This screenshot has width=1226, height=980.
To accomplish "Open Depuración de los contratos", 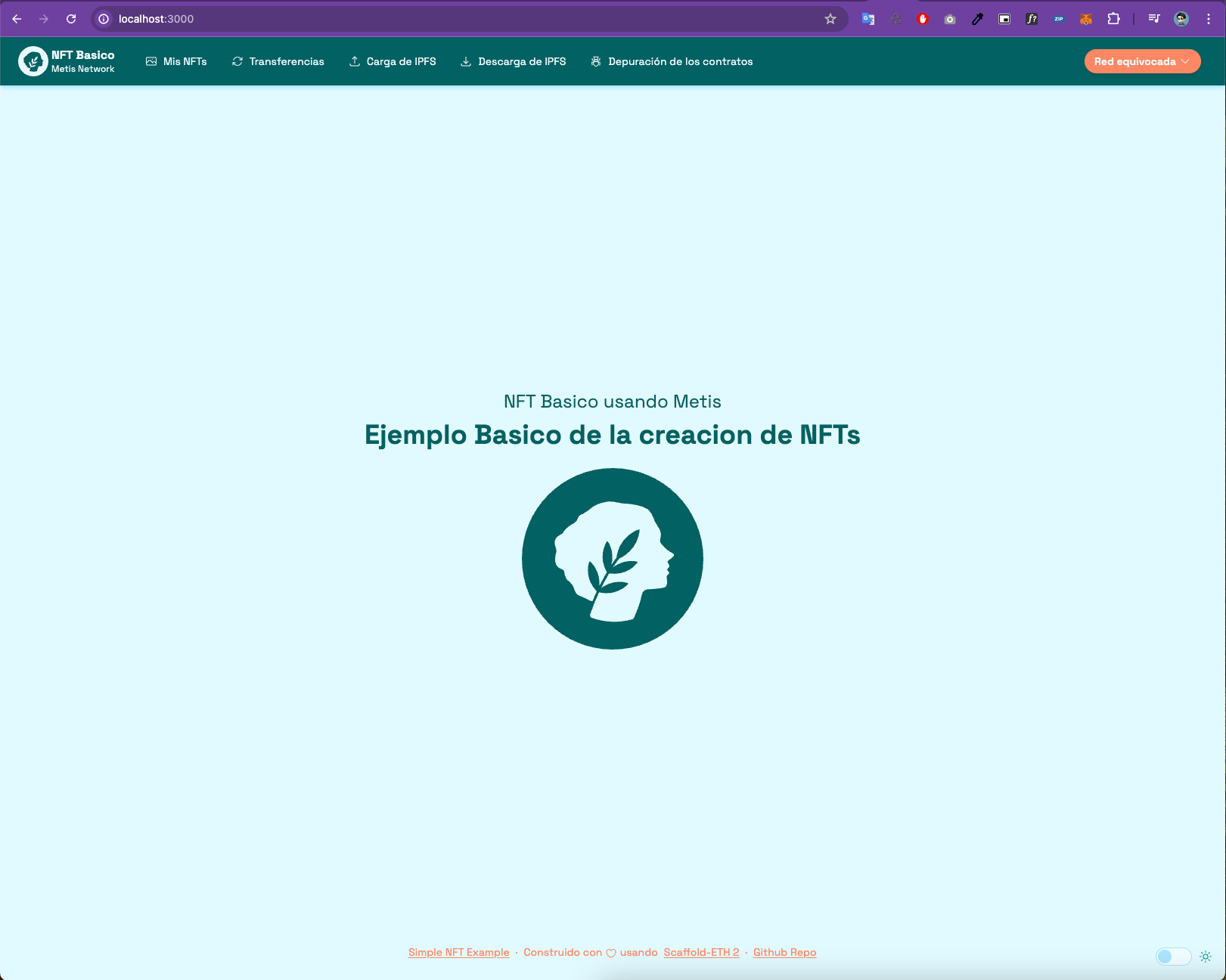I will (672, 61).
